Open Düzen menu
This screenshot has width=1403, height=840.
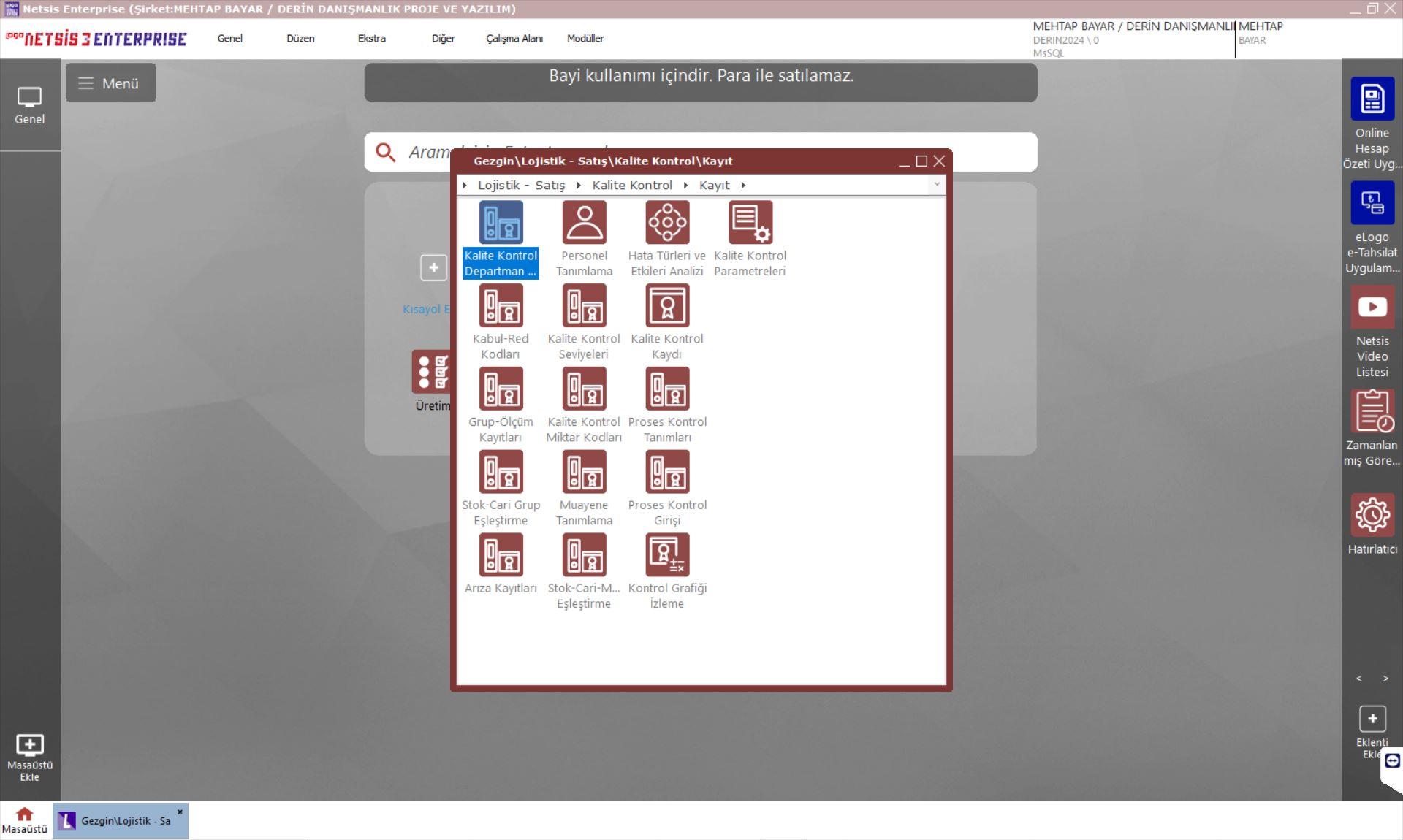[x=300, y=39]
